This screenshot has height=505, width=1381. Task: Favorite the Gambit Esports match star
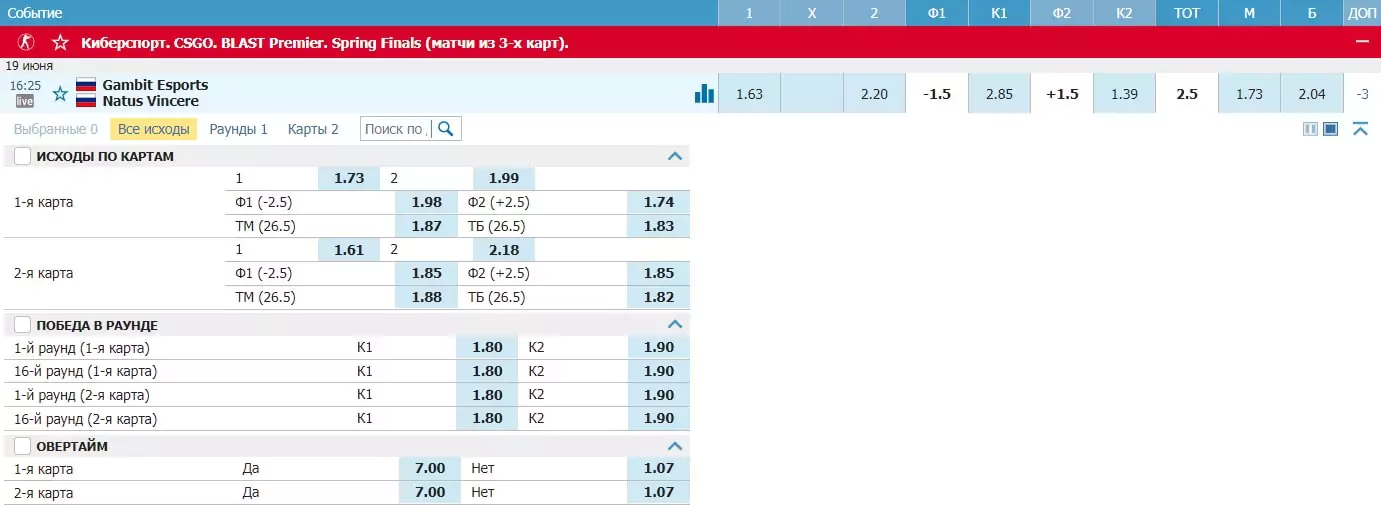coord(60,94)
